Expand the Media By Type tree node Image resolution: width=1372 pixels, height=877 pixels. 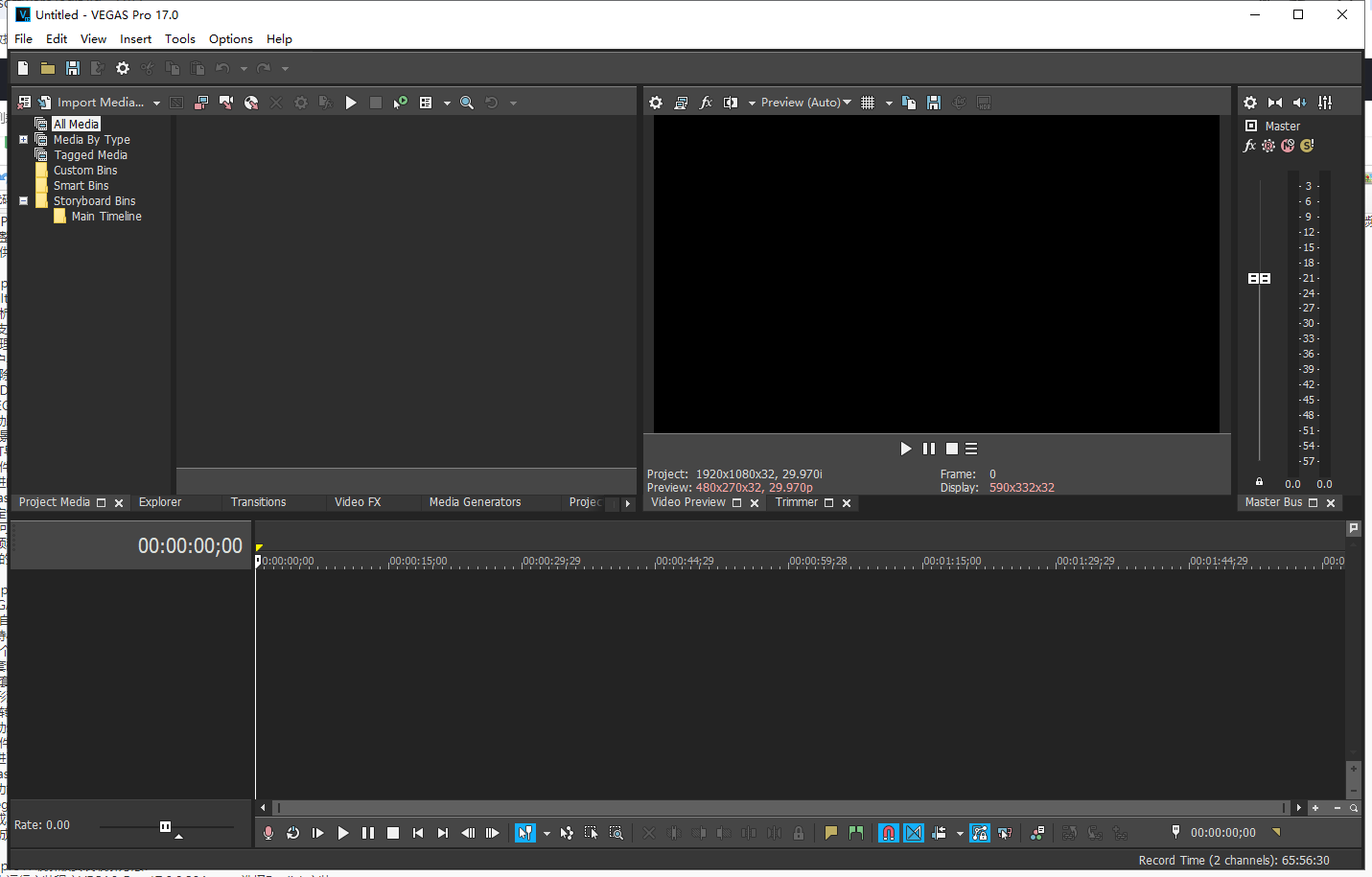coord(24,140)
